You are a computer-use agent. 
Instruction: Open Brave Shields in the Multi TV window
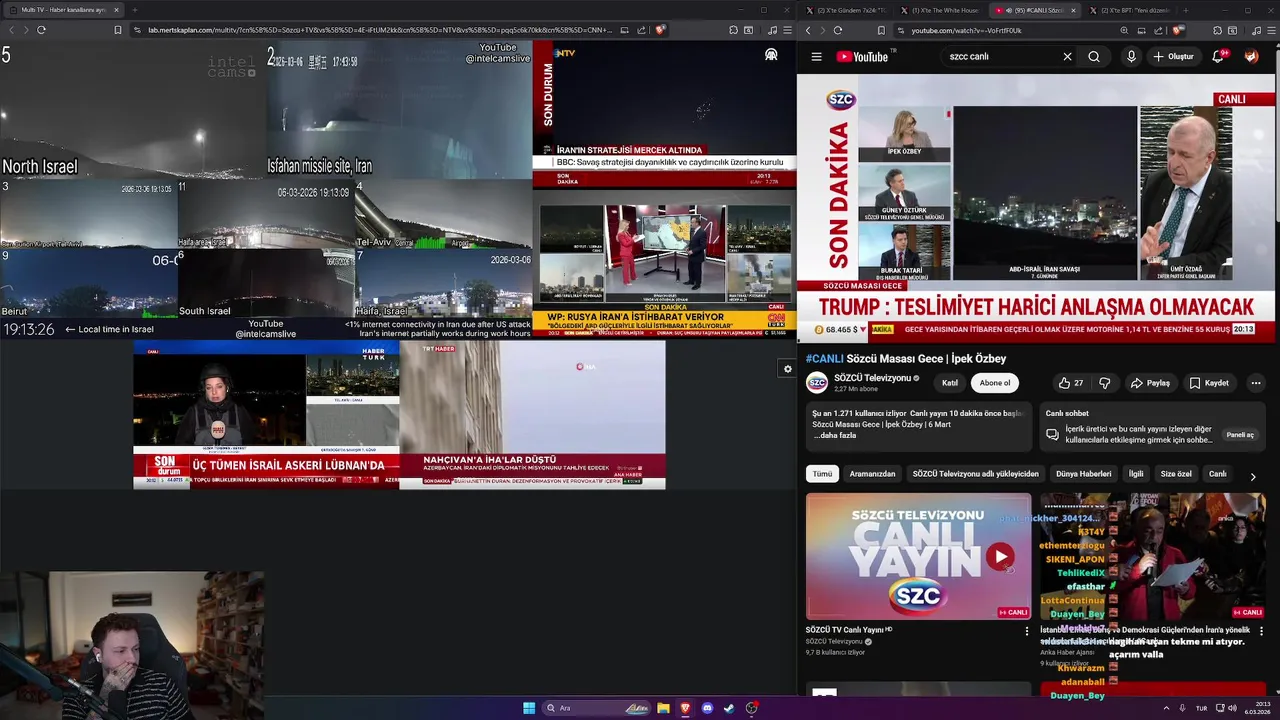(660, 30)
